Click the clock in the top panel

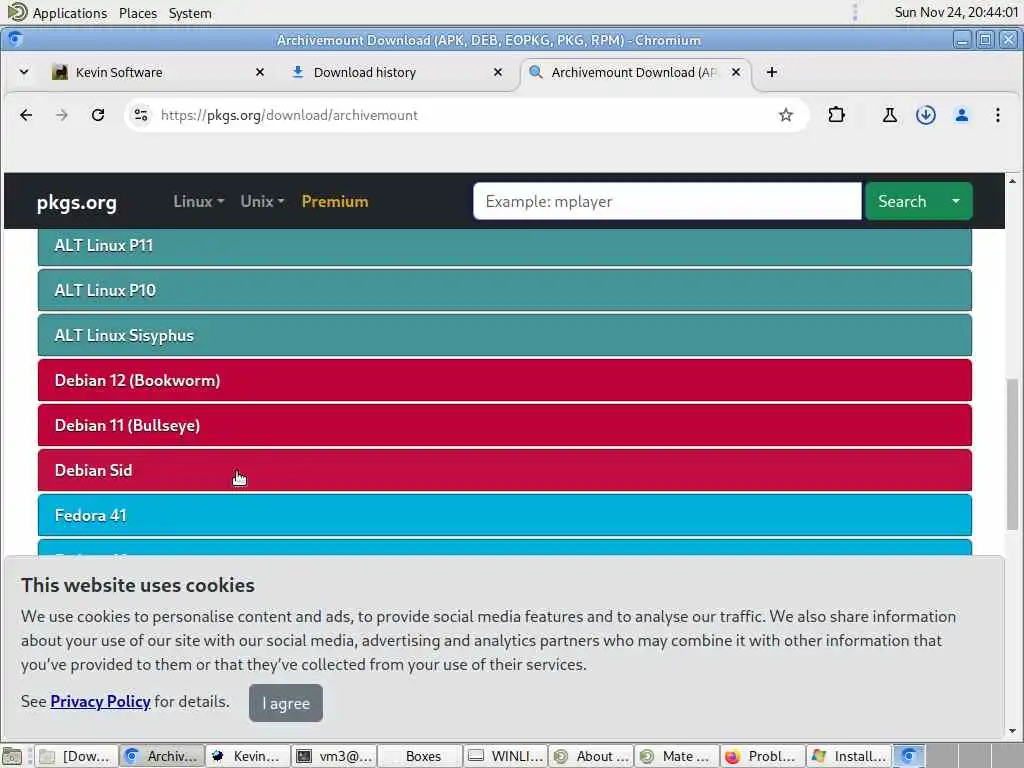956,12
